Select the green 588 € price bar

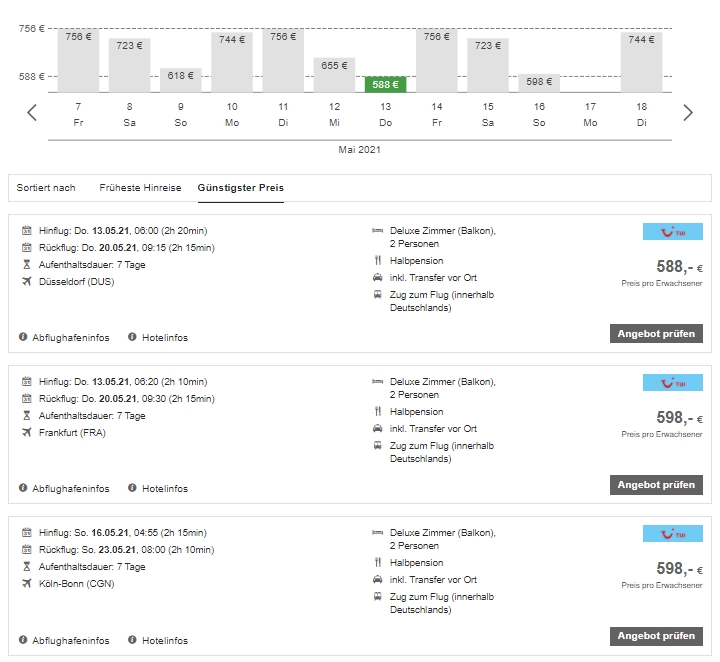pos(386,84)
